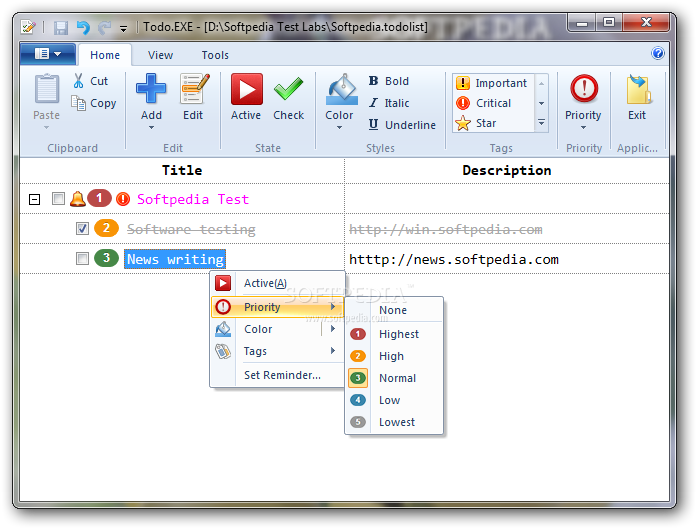Click the Save floppy disk icon
Screen dimensions: 697x529
[x=61, y=28]
